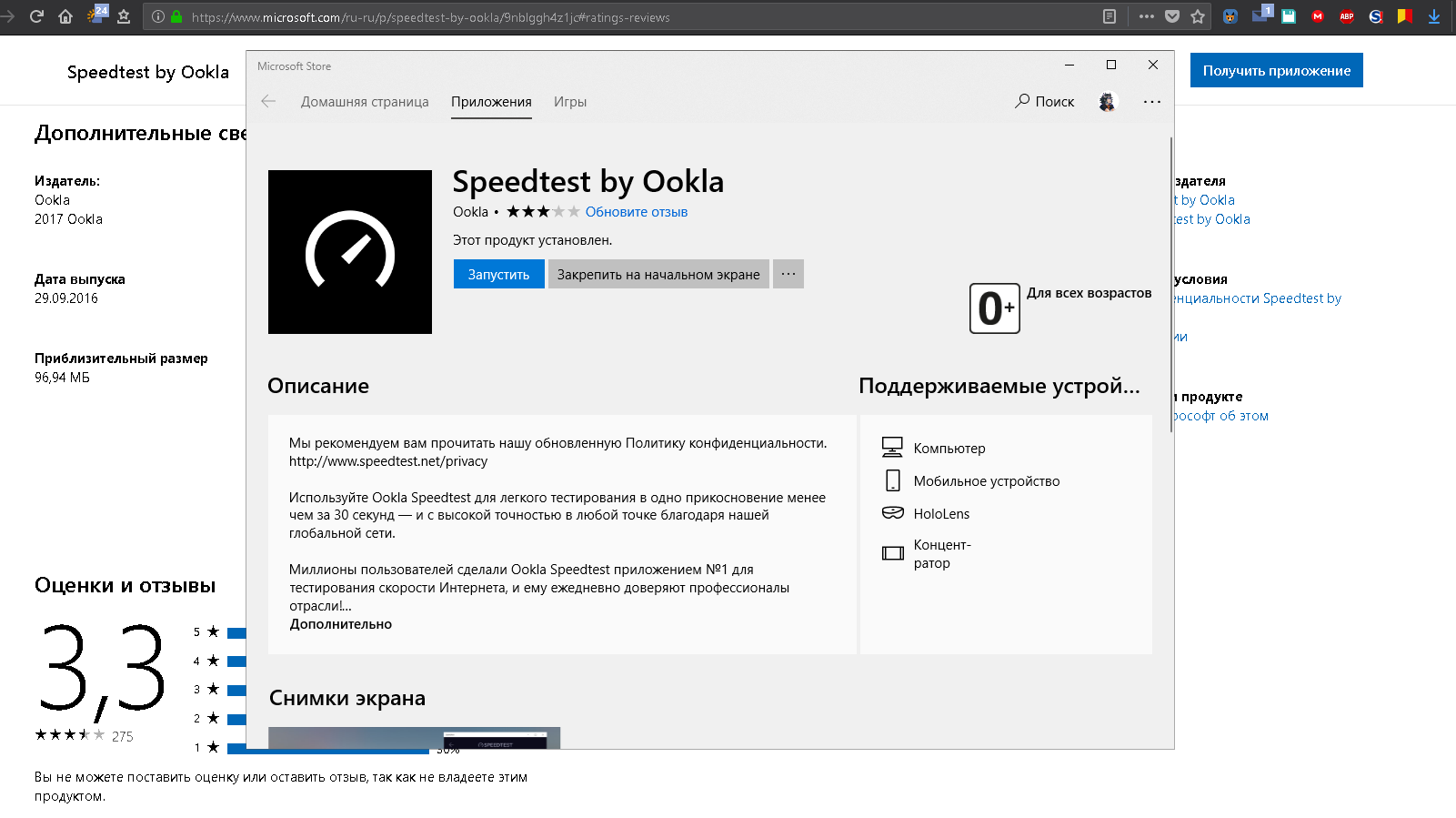Viewport: 1456px width, 818px height.
Task: Open the yellow-red bookmark flag extension
Action: 1405,16
